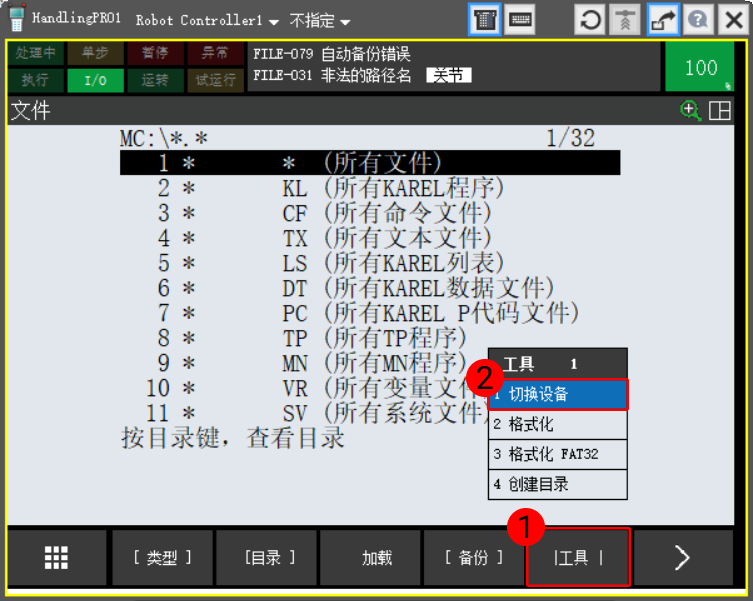Screen dimensions: 753x601
Task: Open the [ 类型 ] softkey menu
Action: click(162, 558)
